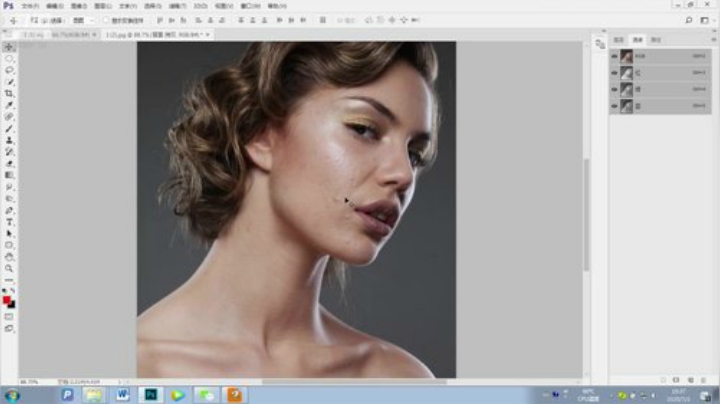Open the 窗口(W) menu
The height and width of the screenshot is (404, 720).
point(251,6)
